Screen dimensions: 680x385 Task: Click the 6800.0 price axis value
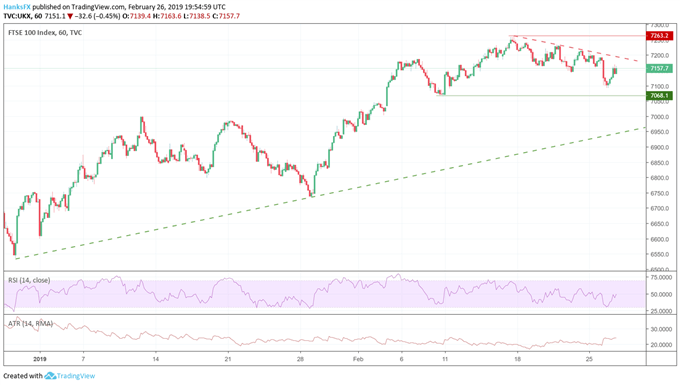coord(659,178)
